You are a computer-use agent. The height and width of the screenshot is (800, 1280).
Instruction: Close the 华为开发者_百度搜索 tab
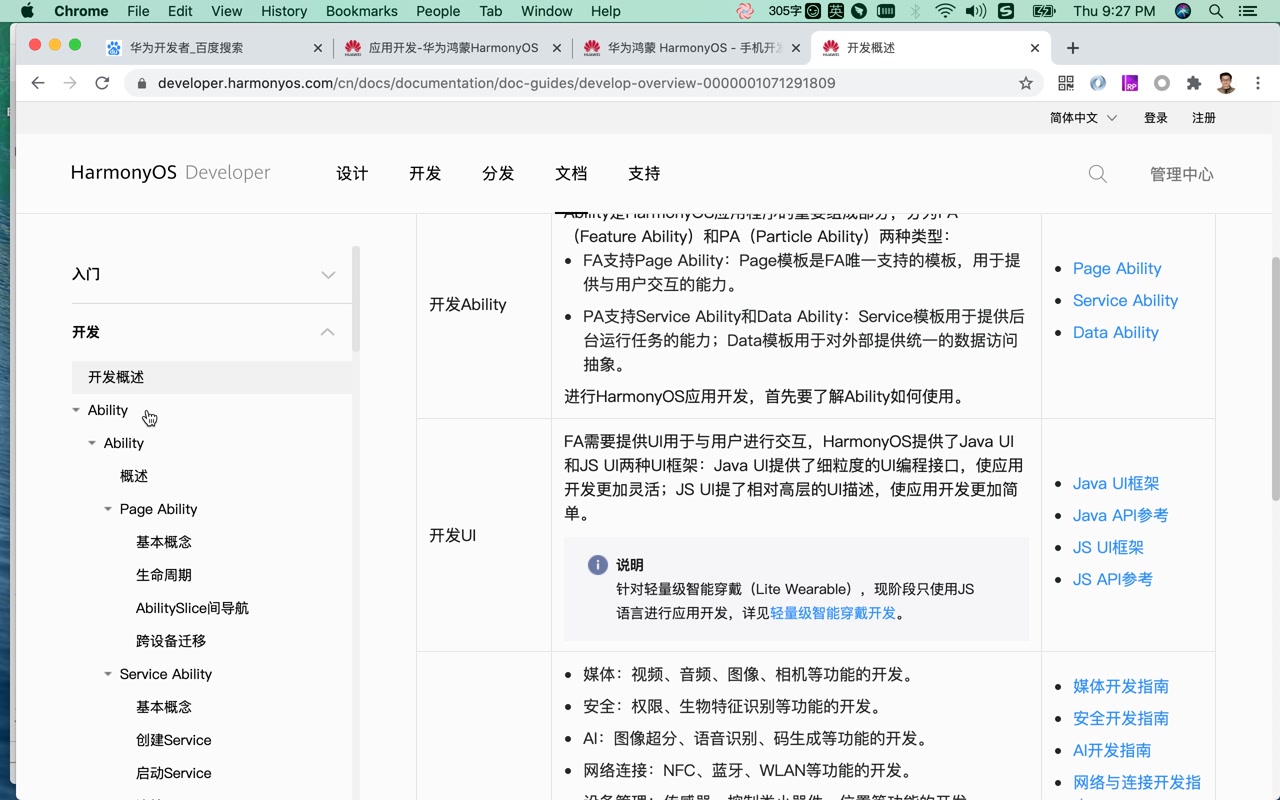pos(318,48)
